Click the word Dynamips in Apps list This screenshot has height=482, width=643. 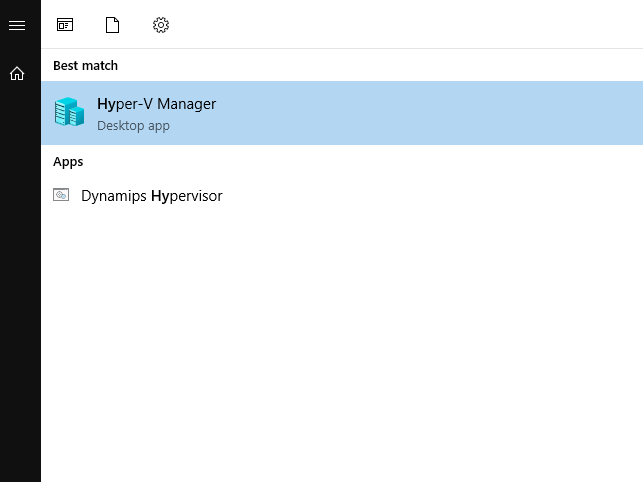tap(114, 196)
